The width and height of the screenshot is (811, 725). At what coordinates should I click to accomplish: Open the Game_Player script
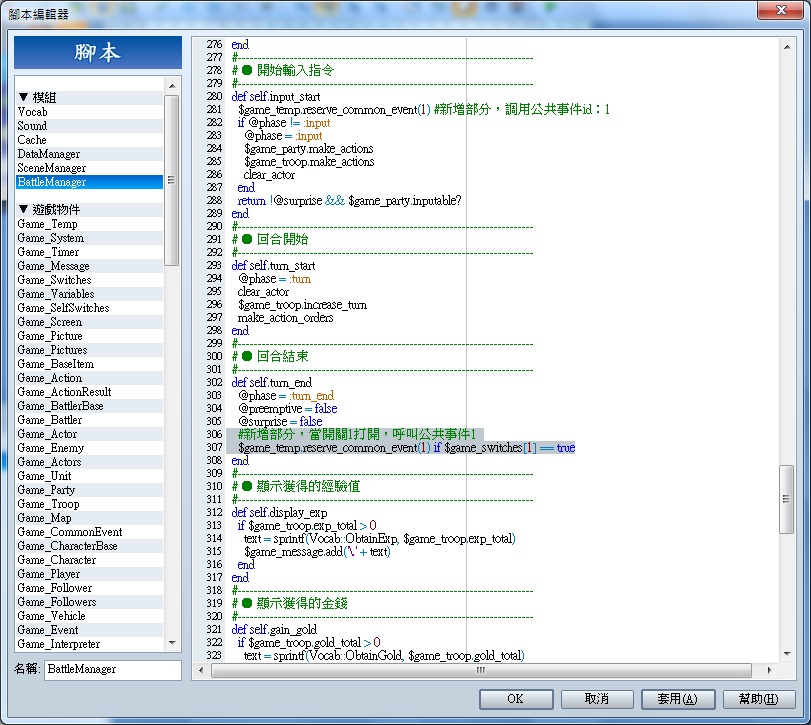pos(89,574)
